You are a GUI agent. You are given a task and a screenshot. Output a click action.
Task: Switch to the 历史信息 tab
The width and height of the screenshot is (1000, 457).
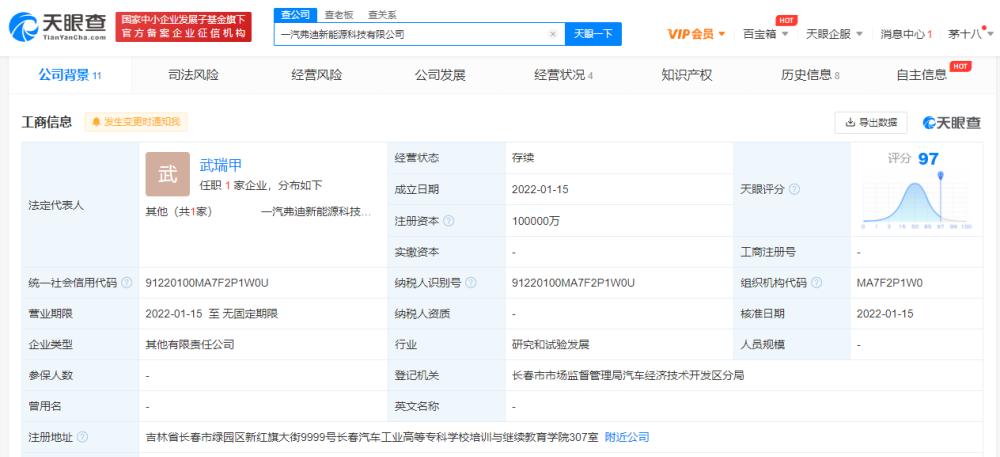point(810,75)
